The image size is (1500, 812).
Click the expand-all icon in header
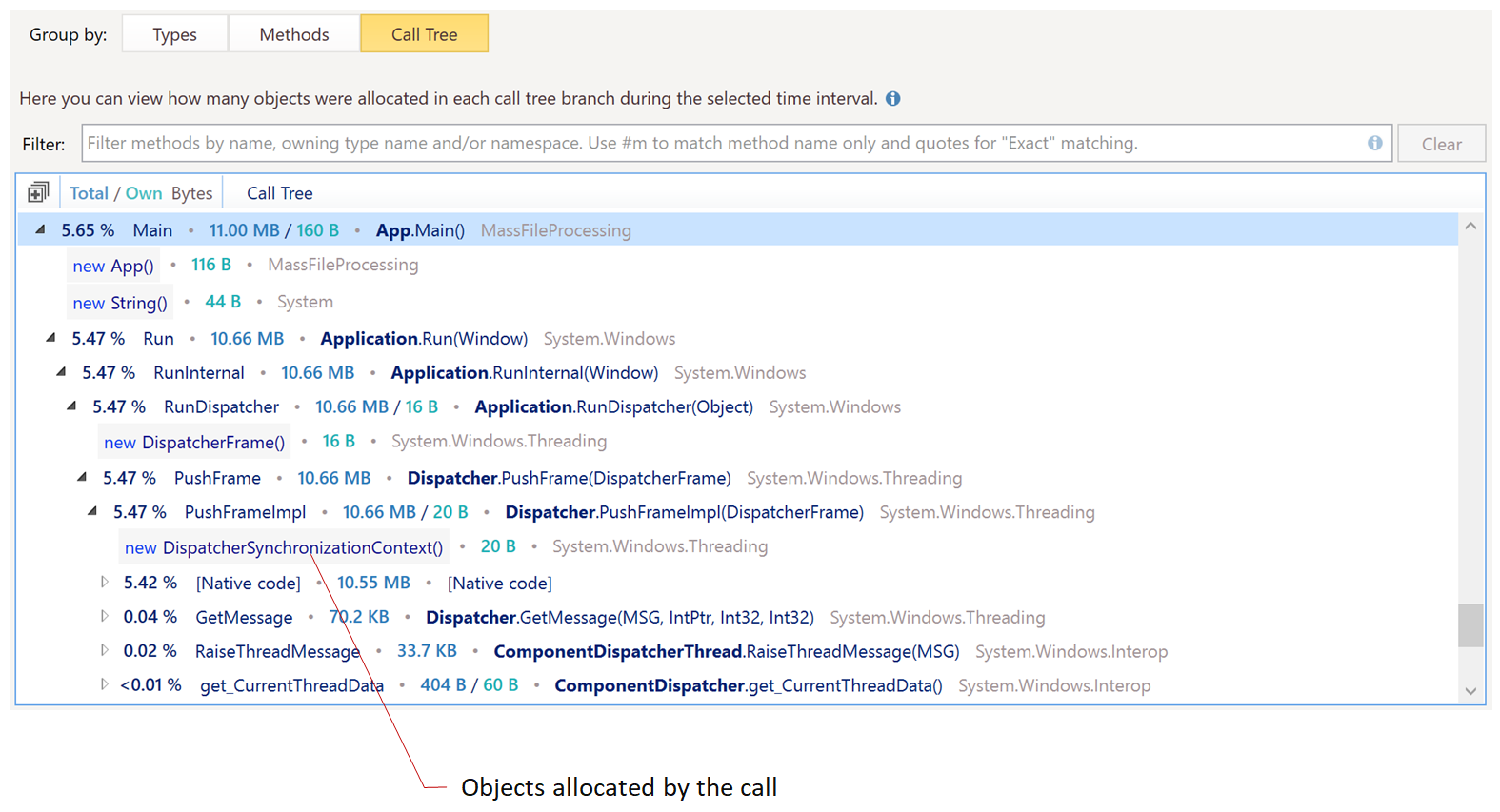coord(38,193)
